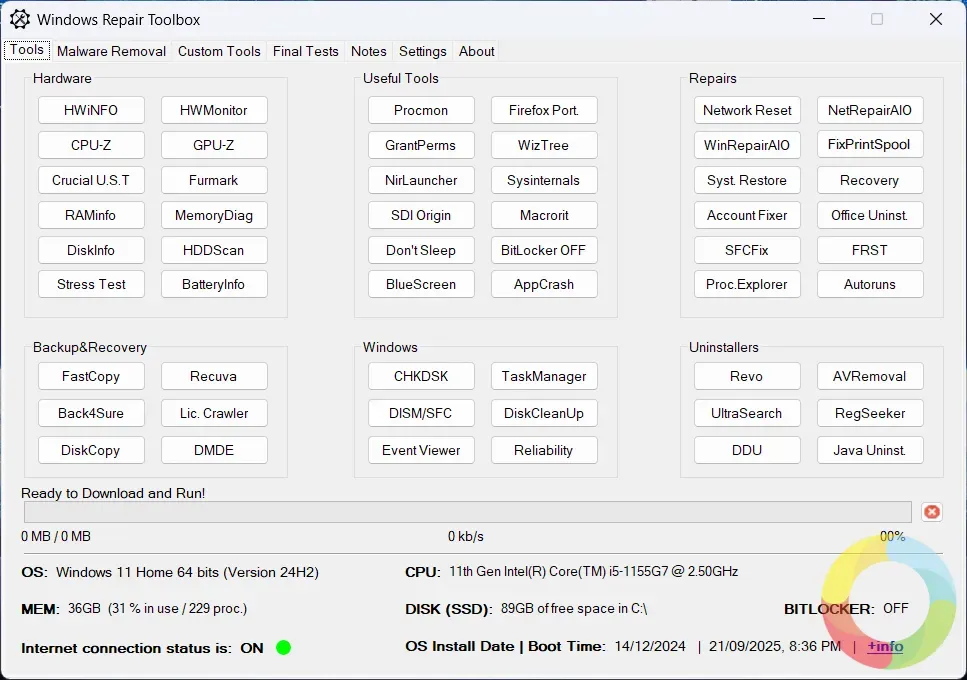Launch HWMonitor

[214, 110]
